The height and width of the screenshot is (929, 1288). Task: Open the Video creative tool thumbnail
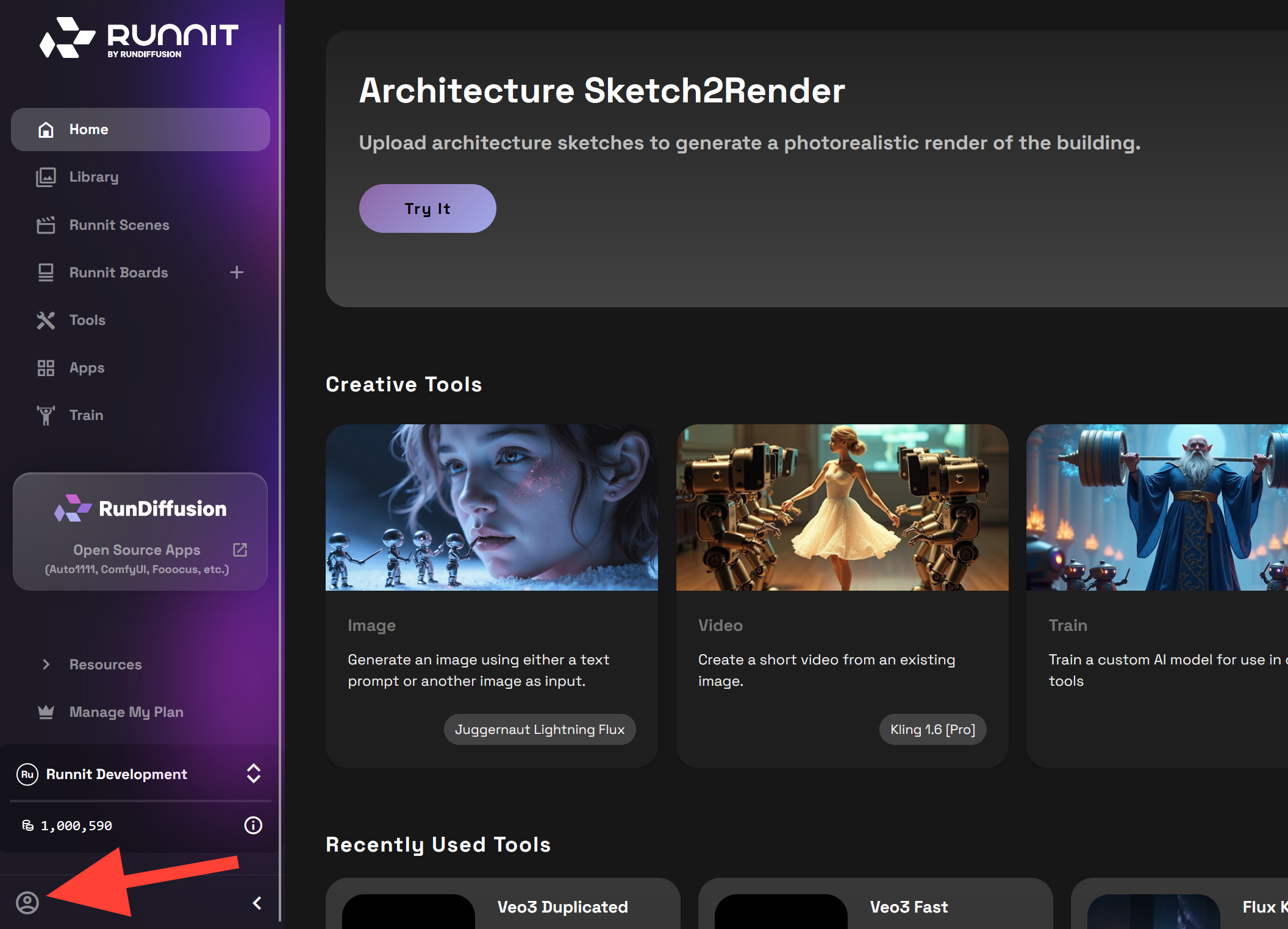click(x=842, y=507)
